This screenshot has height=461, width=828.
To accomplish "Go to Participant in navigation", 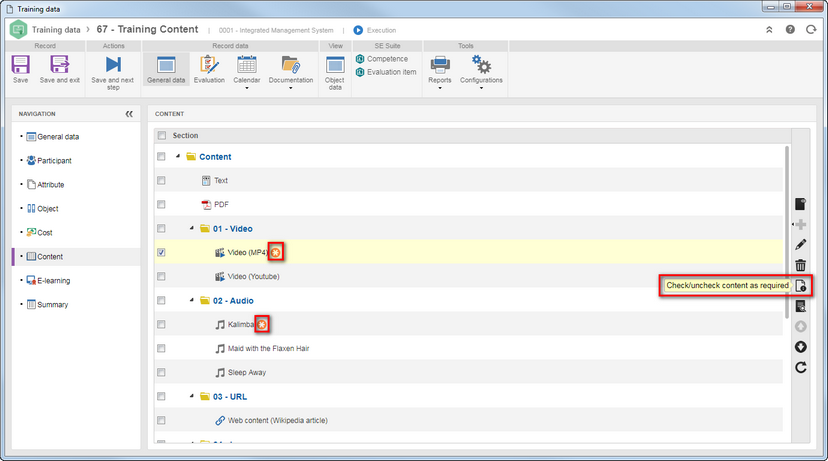I will pos(49,161).
